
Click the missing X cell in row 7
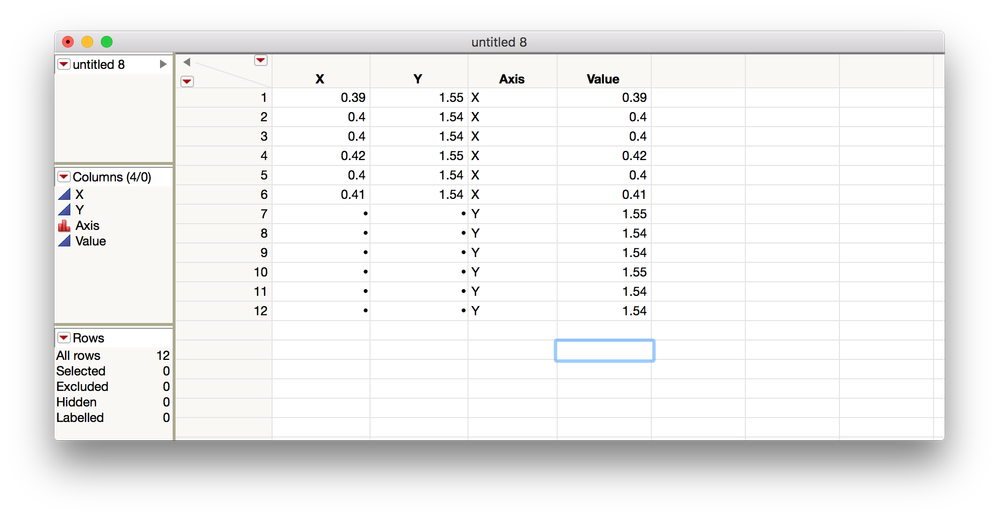pos(321,214)
